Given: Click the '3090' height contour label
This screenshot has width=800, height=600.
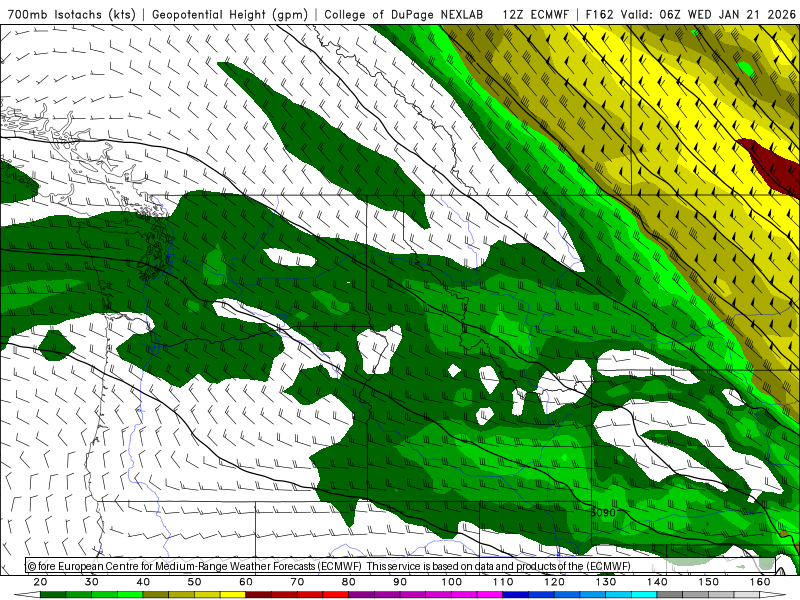Looking at the screenshot, I should [603, 513].
